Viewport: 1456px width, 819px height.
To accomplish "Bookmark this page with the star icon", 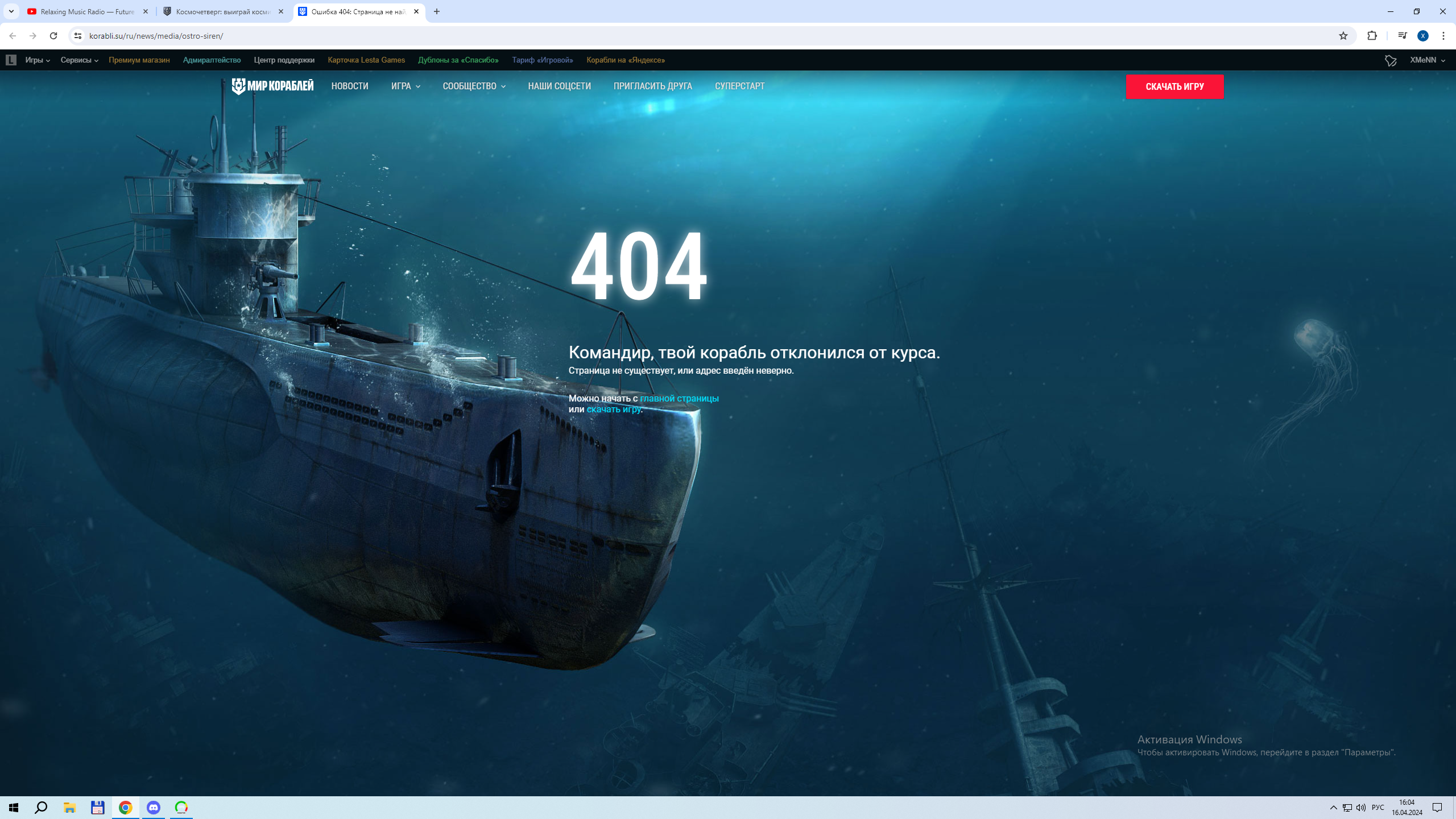I will pos(1343,36).
